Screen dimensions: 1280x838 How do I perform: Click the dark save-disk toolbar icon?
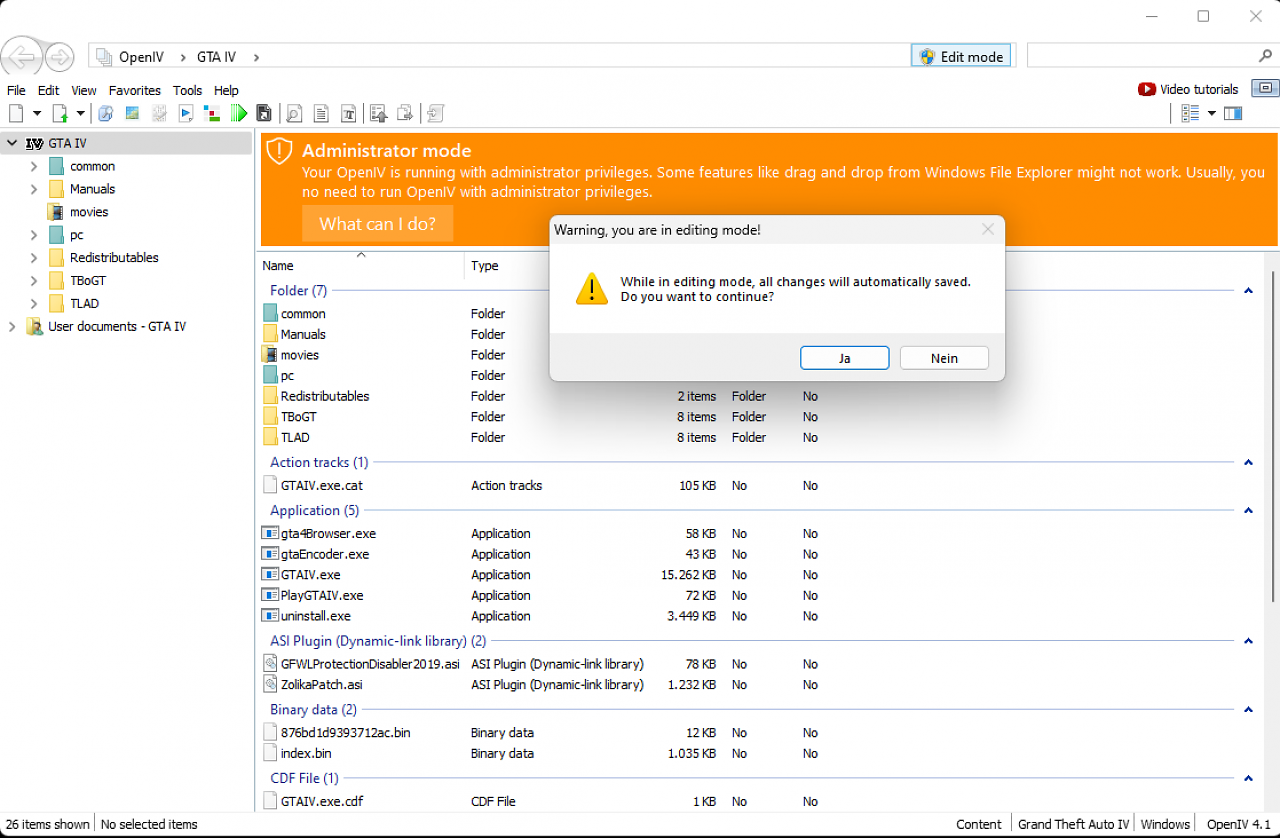264,113
